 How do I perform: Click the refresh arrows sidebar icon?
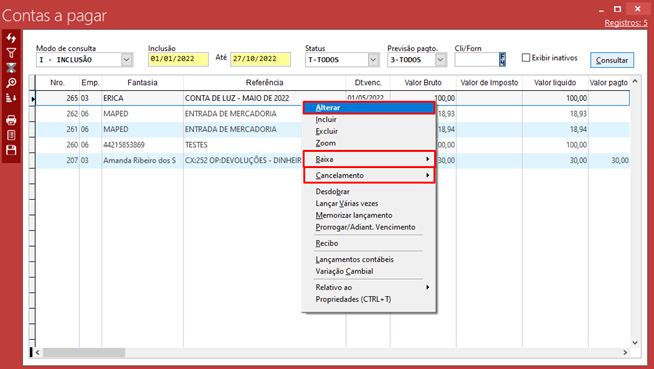click(x=11, y=38)
